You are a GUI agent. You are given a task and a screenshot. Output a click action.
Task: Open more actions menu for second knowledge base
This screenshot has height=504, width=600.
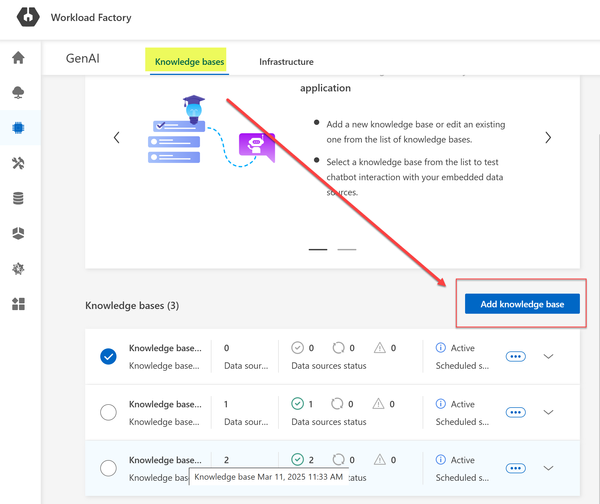tap(515, 413)
